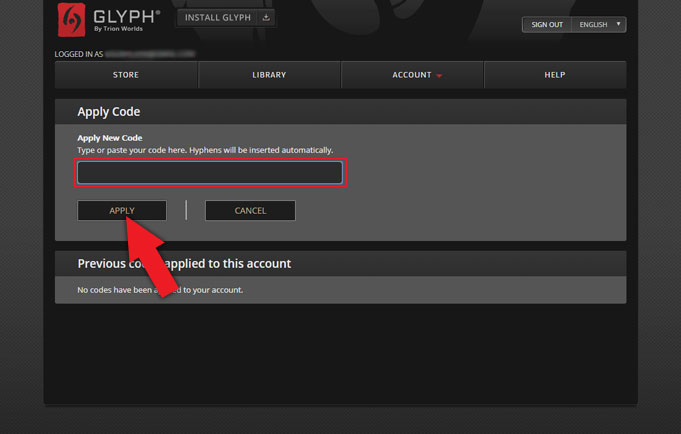
Task: Select the 'No codes have been applied' message
Action: (160, 290)
